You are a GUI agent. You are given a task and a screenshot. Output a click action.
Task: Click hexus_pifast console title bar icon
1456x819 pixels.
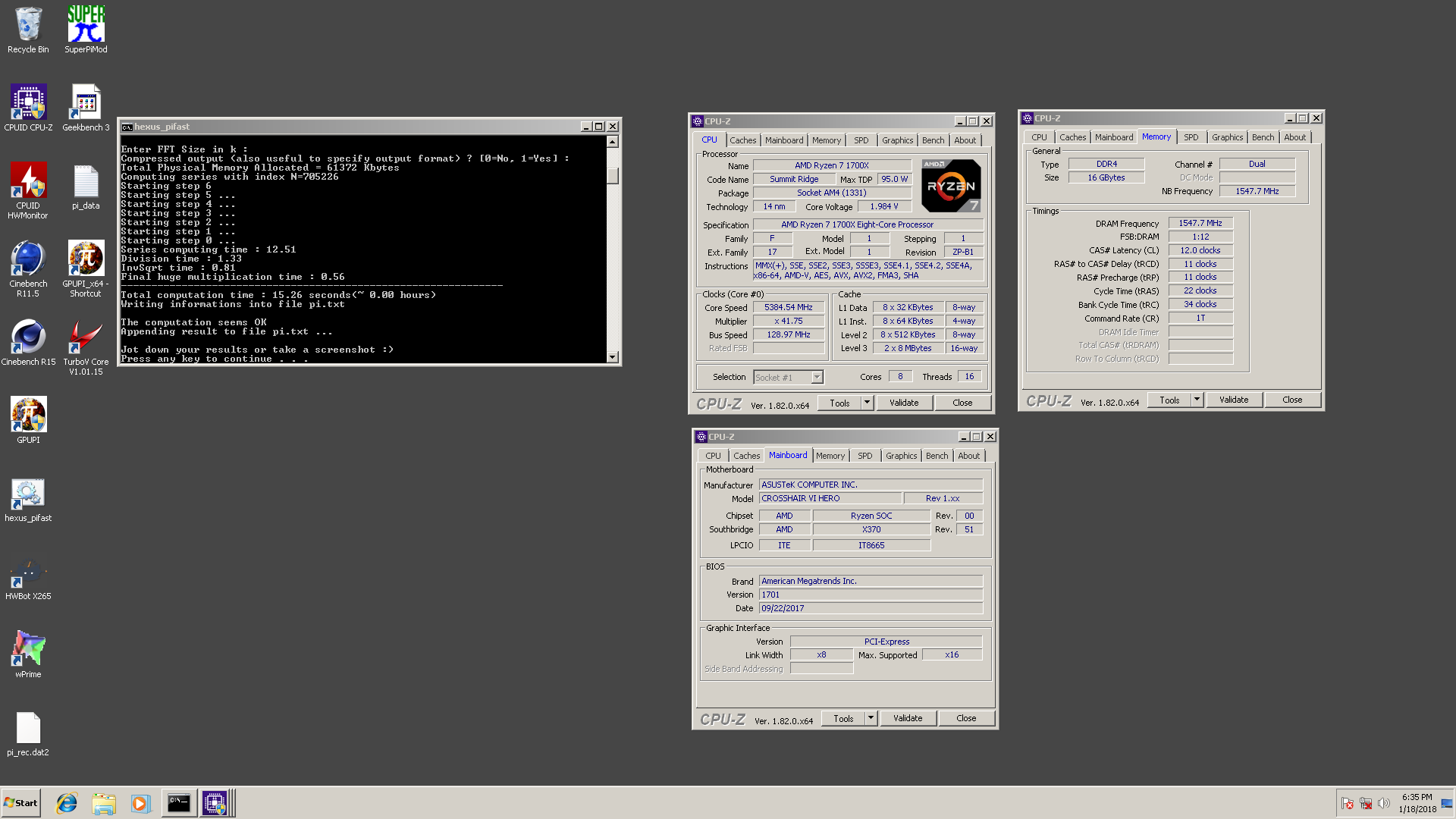(x=127, y=127)
